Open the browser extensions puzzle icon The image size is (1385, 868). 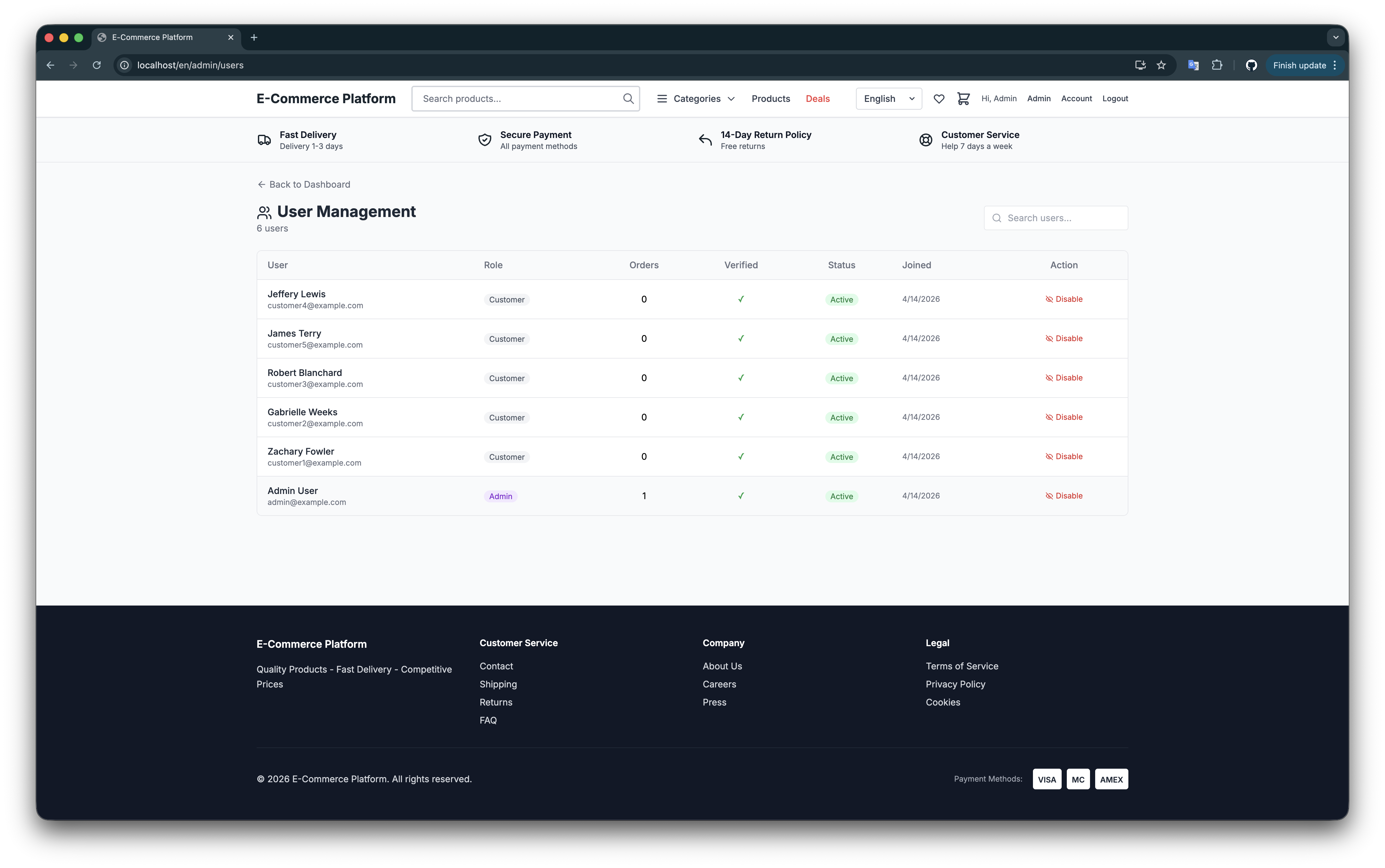click(x=1217, y=65)
